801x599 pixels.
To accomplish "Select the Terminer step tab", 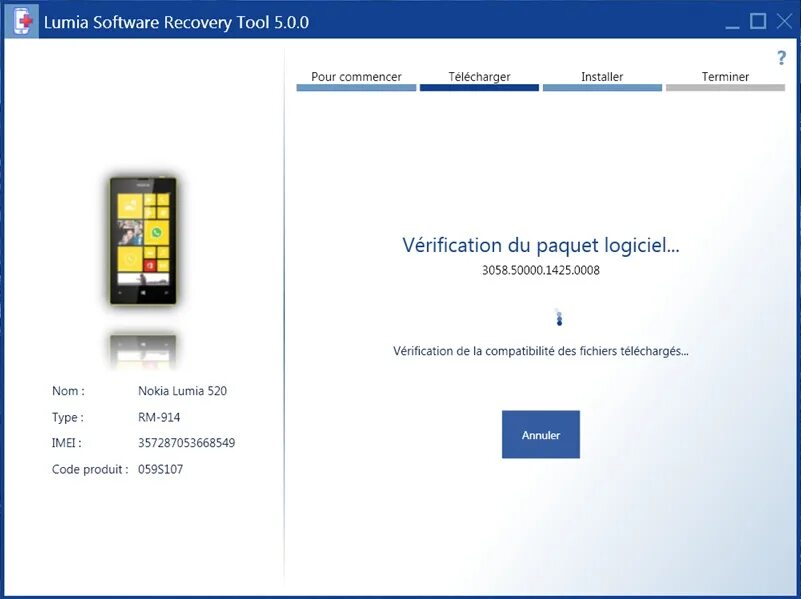I will [725, 80].
